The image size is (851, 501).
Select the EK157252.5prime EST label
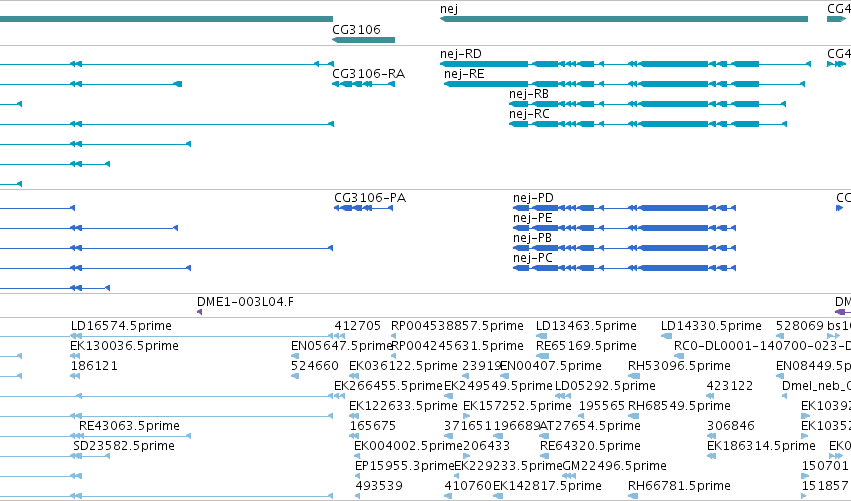pyautogui.click(x=517, y=406)
